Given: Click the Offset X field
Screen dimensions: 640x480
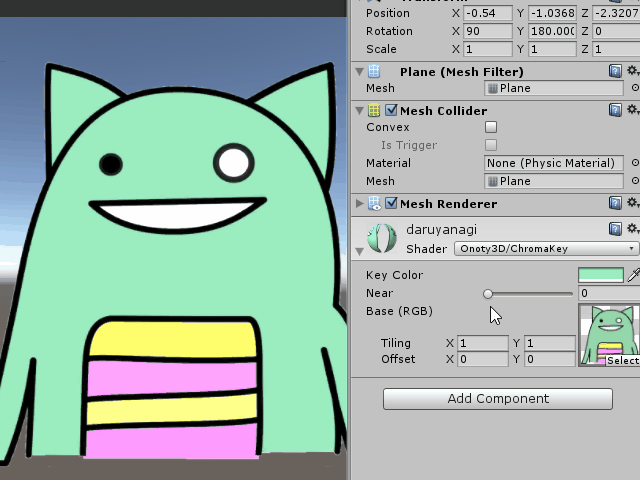Looking at the screenshot, I should pos(483,359).
